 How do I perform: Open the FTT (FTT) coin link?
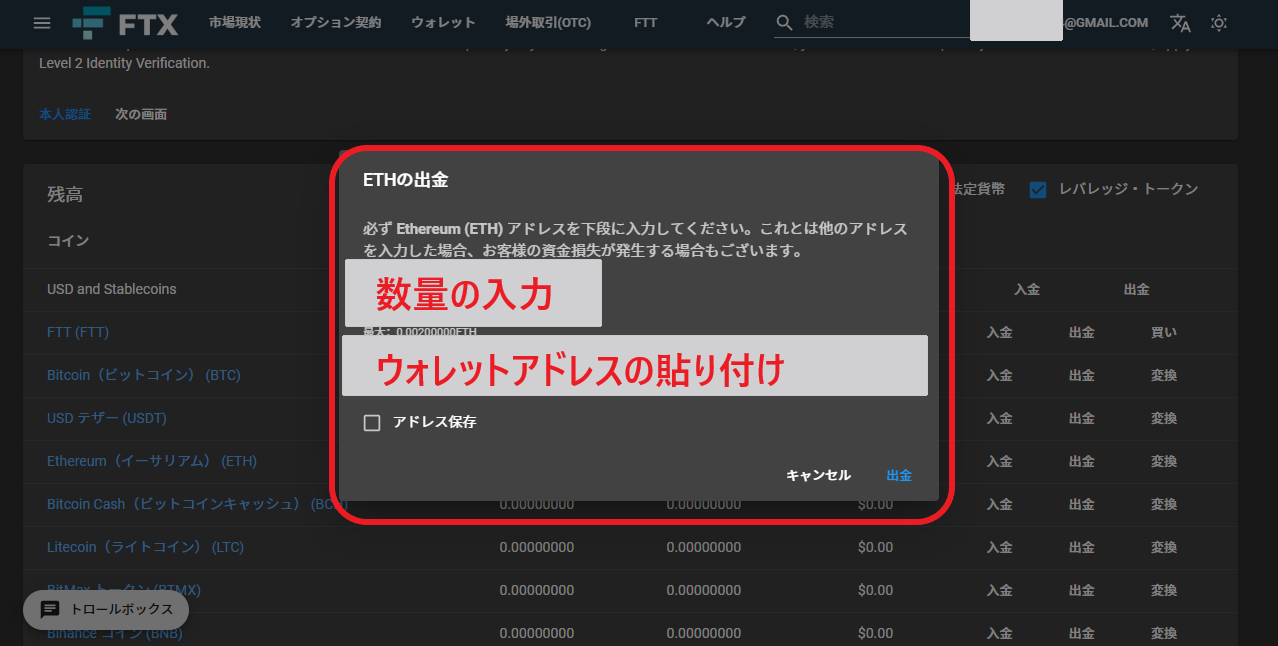(x=78, y=332)
